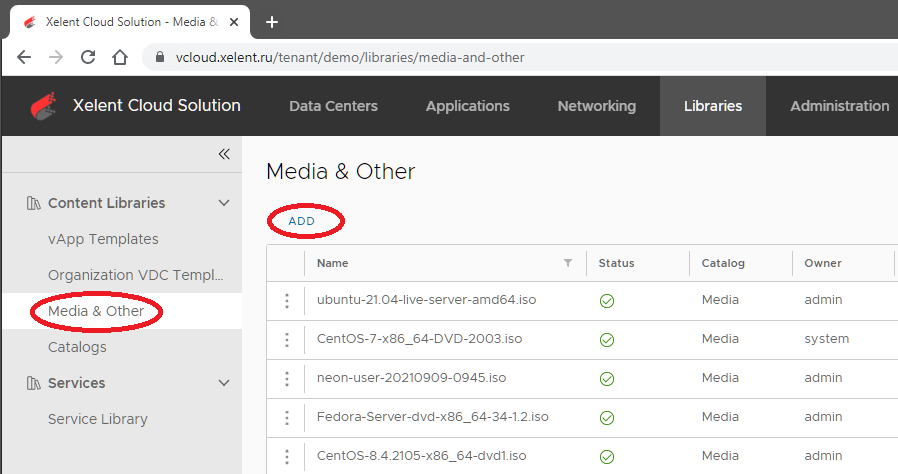This screenshot has width=898, height=474.
Task: Click the CentOS-7-x86_64-DVD-2003.iso name
Action: pos(420,338)
